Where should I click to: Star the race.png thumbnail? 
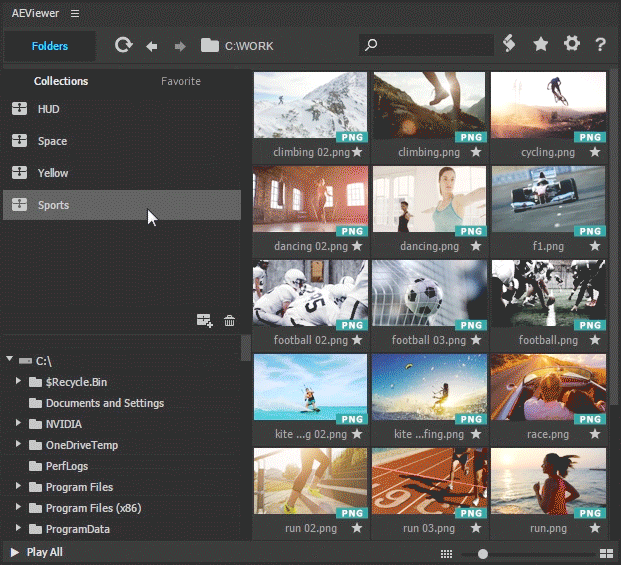tap(595, 435)
